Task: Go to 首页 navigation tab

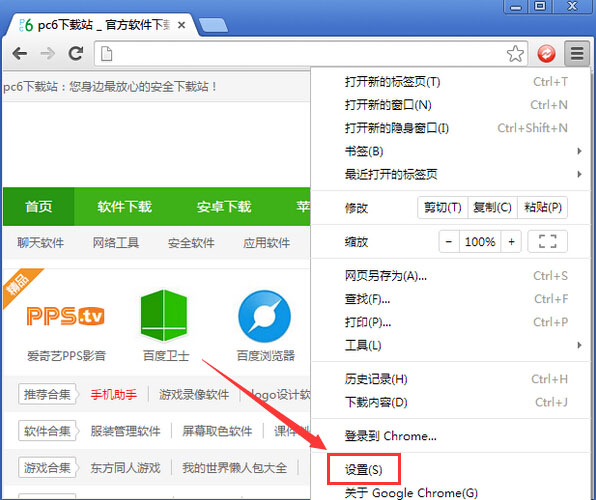Action: pos(38,206)
